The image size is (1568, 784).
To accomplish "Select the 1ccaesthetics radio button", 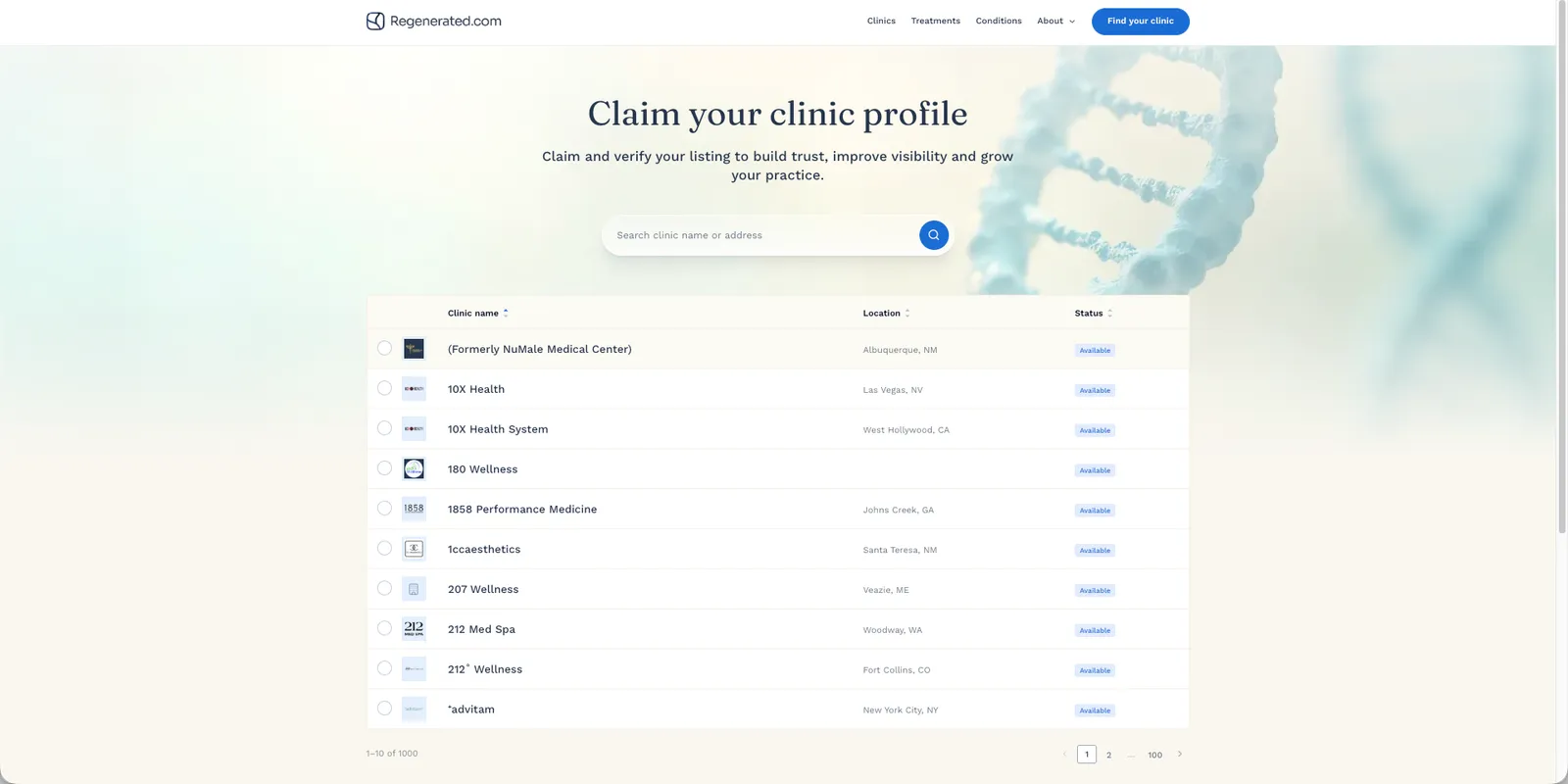I will 384,548.
